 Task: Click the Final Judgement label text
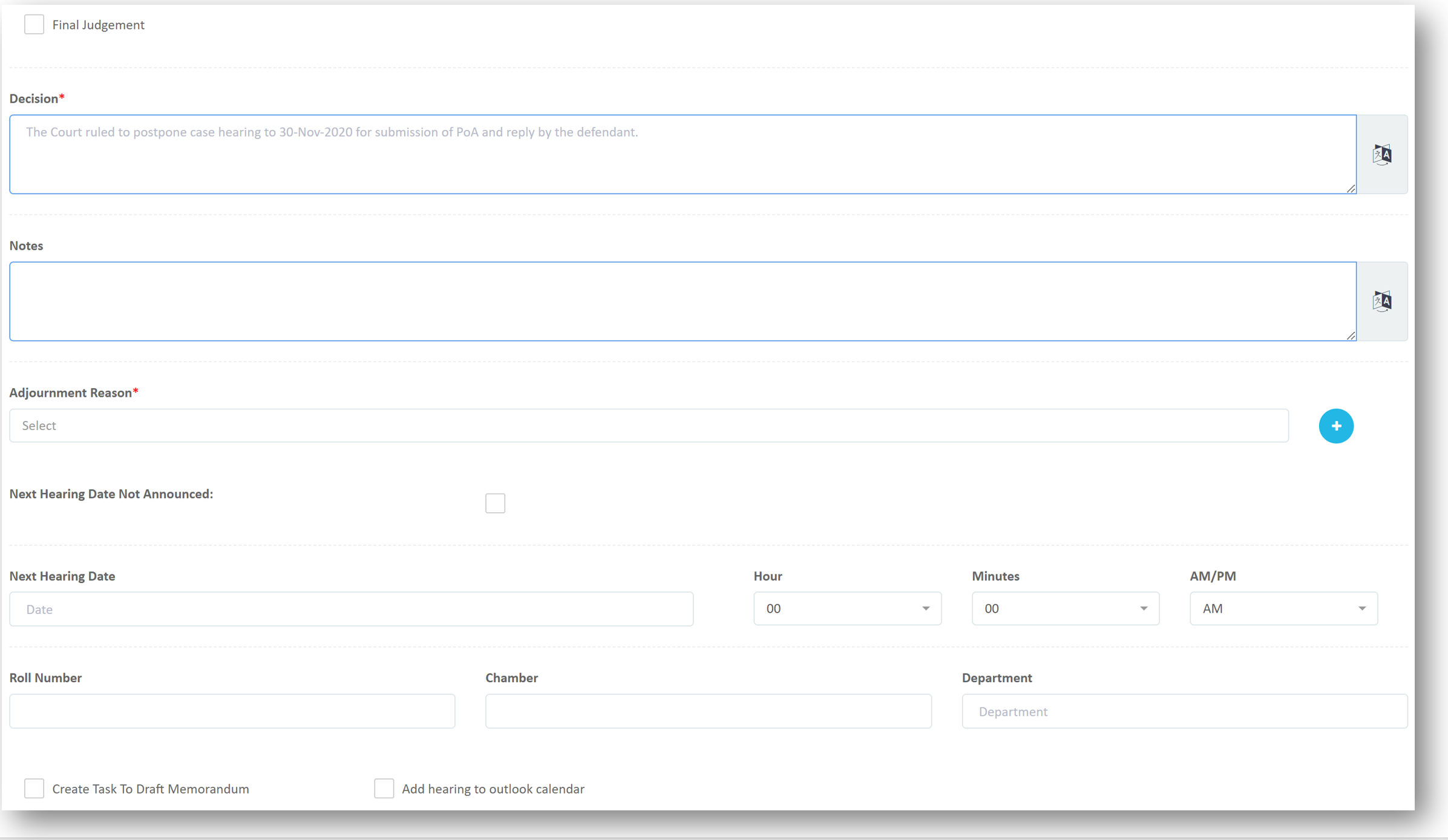pos(98,25)
